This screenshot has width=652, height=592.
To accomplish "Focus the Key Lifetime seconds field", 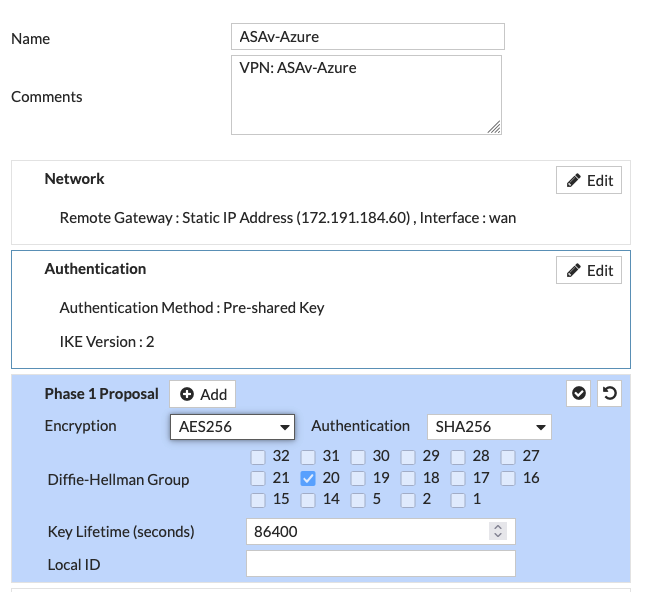I will click(x=366, y=532).
